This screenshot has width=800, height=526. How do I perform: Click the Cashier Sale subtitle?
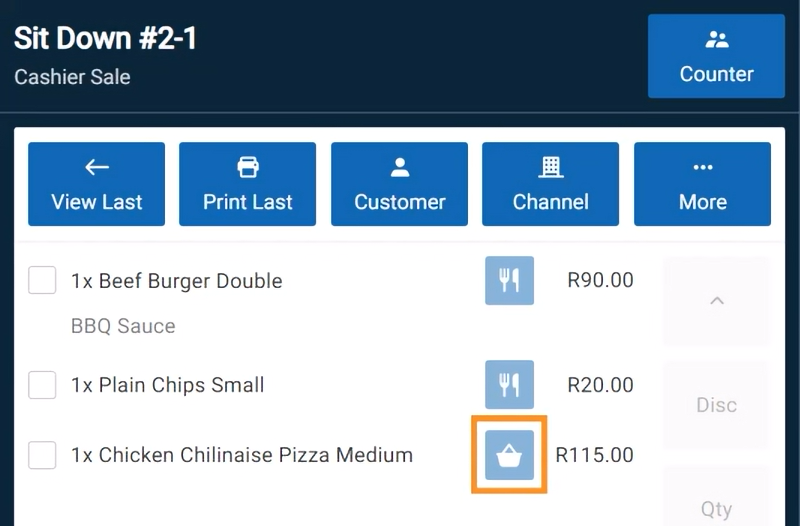(72, 76)
